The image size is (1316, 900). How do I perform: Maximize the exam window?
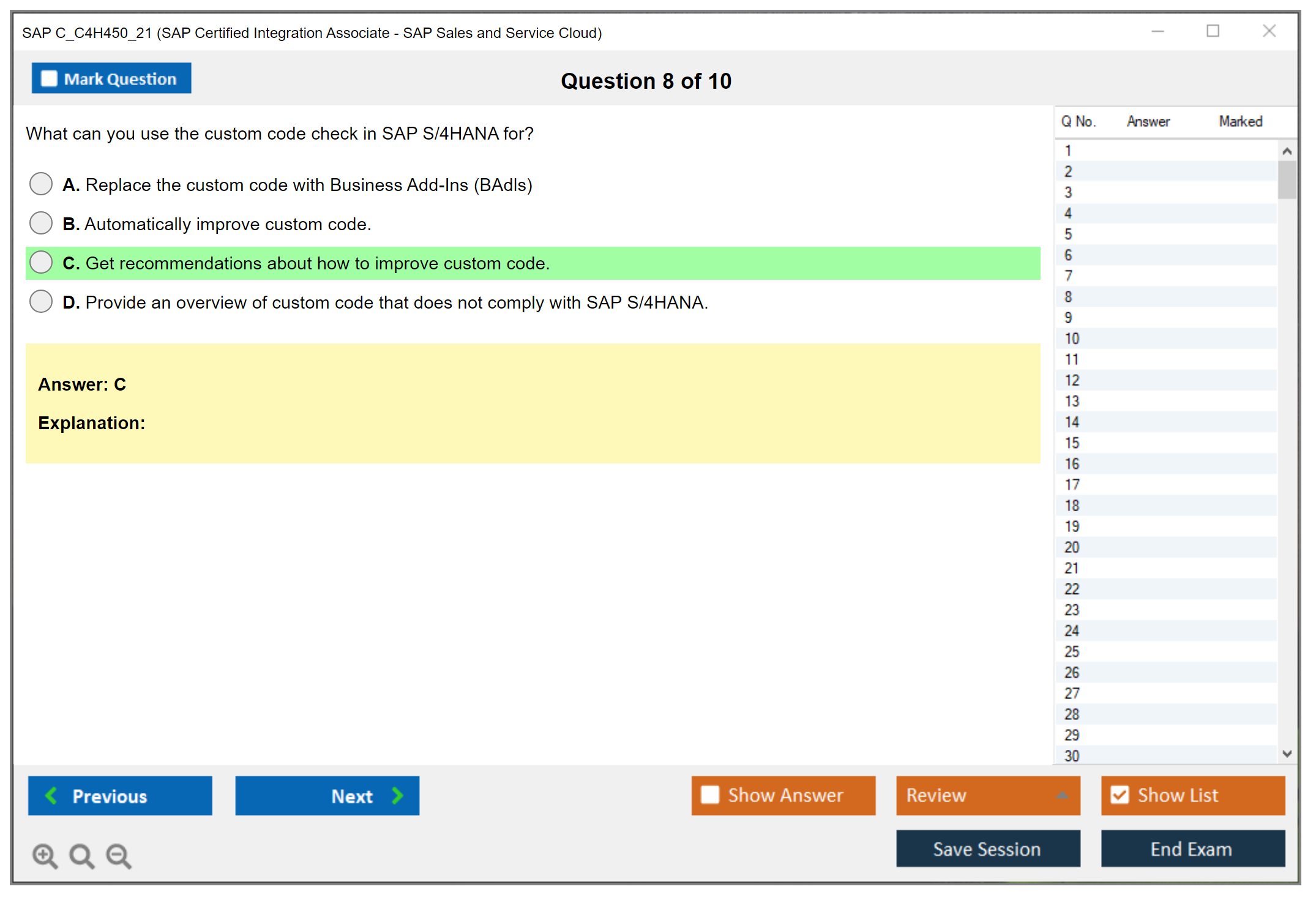[x=1213, y=31]
